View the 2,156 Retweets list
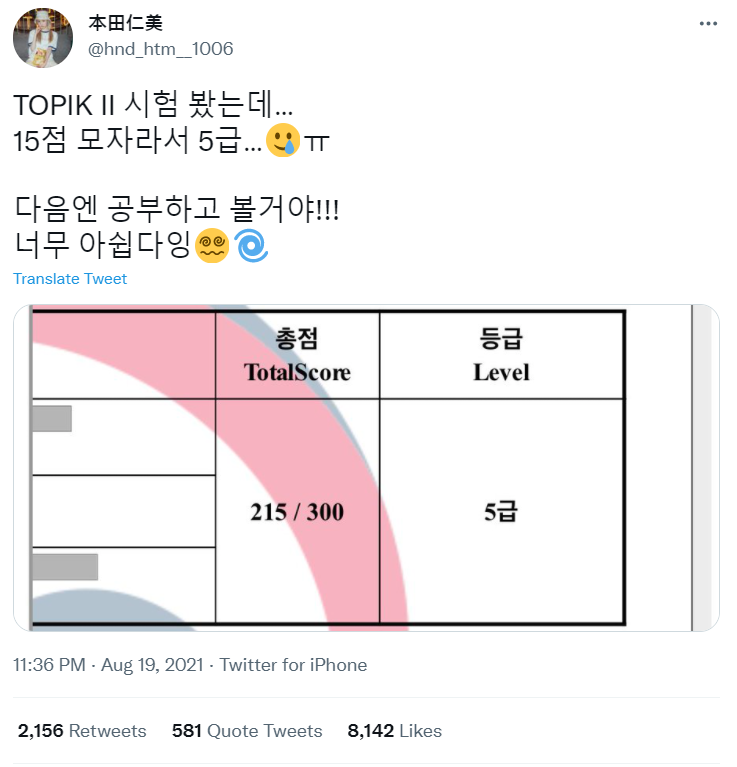737x767 pixels. click(x=80, y=731)
